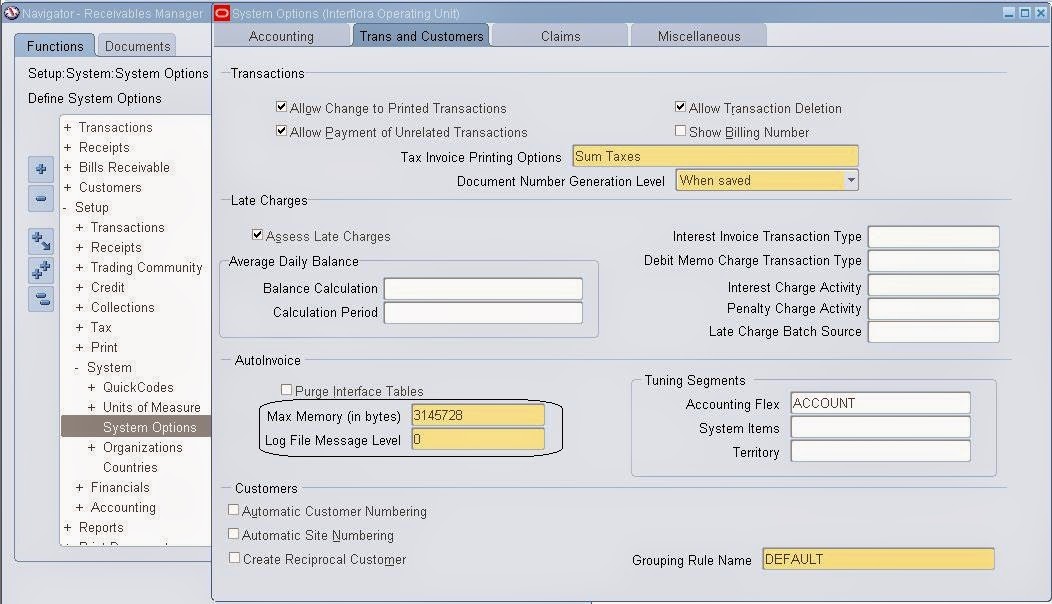
Task: Click Interest Invoice Transaction Type field
Action: click(x=933, y=236)
